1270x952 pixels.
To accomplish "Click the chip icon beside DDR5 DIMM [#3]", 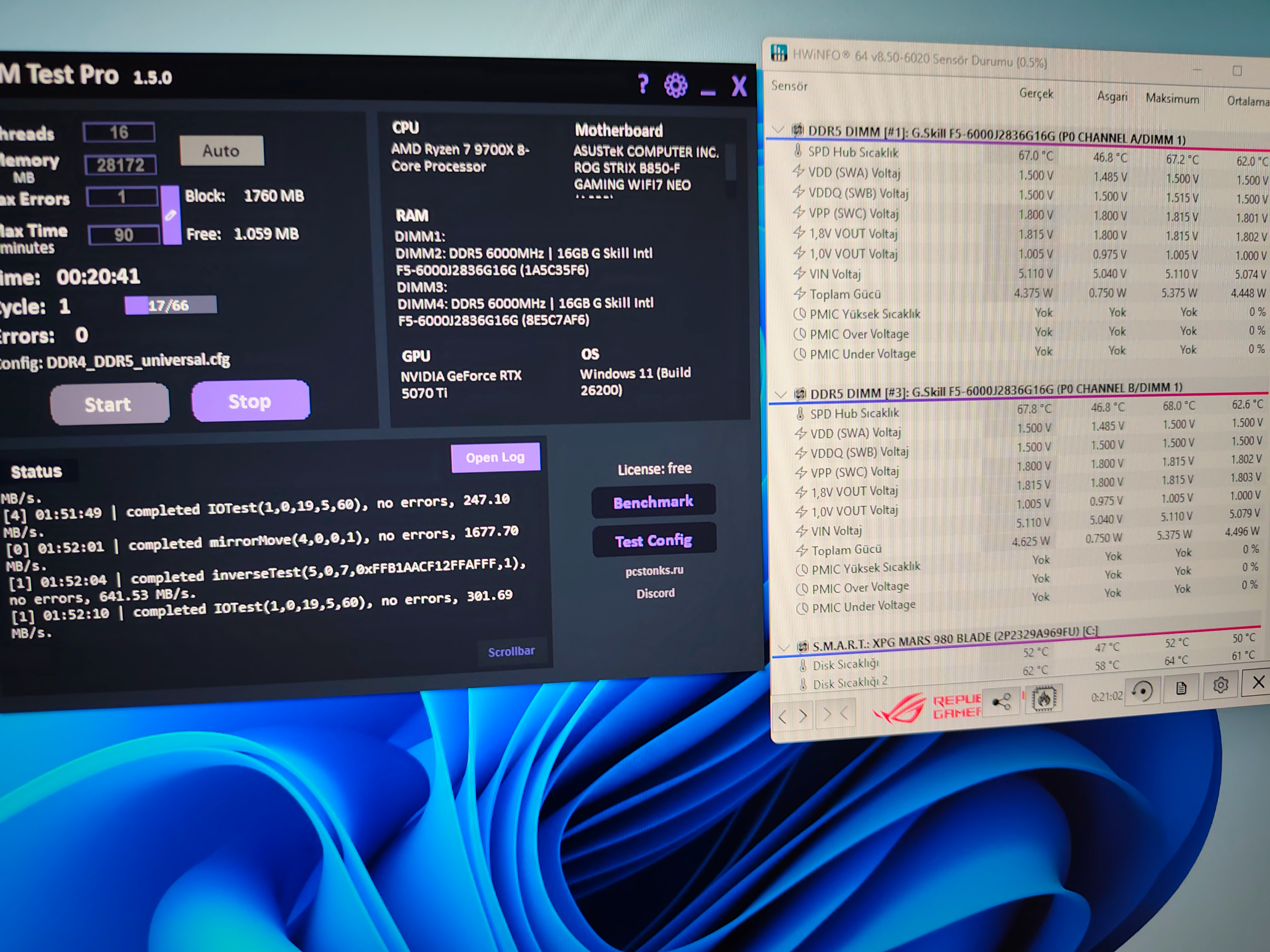I will (x=800, y=394).
